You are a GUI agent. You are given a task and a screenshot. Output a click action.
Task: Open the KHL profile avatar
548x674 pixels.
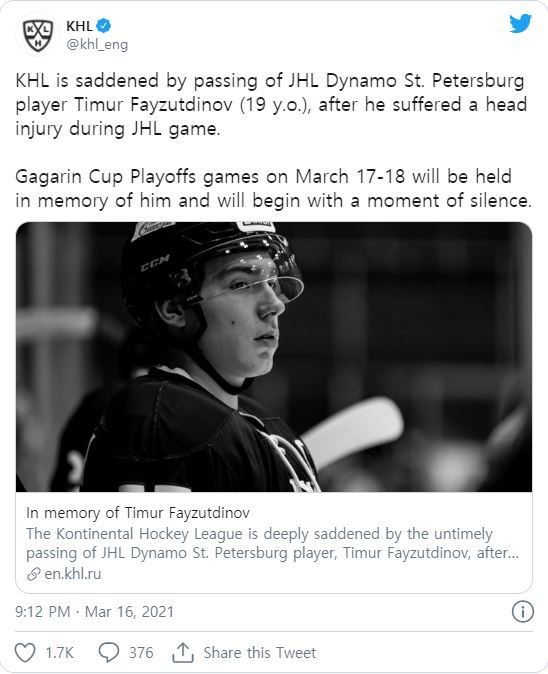(38, 35)
